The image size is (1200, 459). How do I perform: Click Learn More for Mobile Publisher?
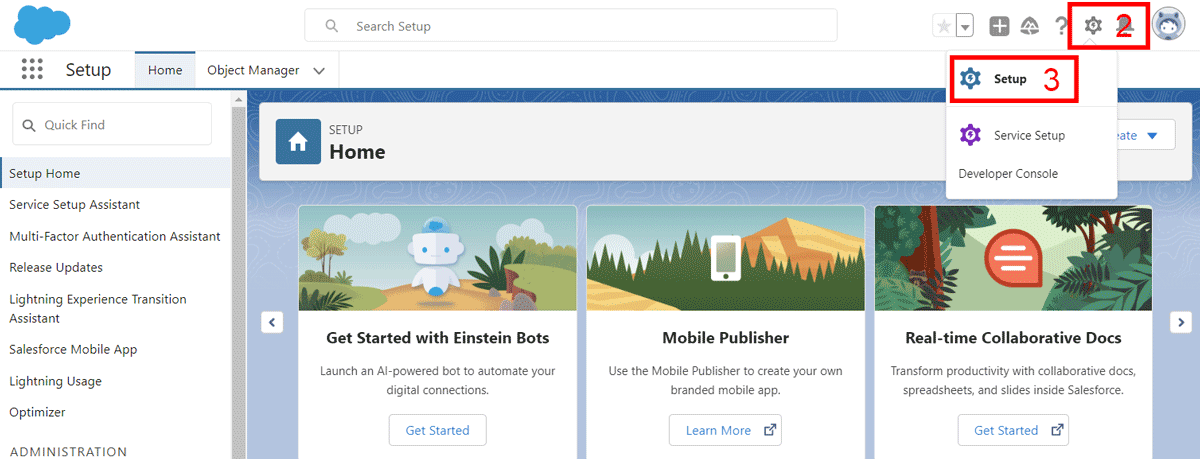point(725,430)
